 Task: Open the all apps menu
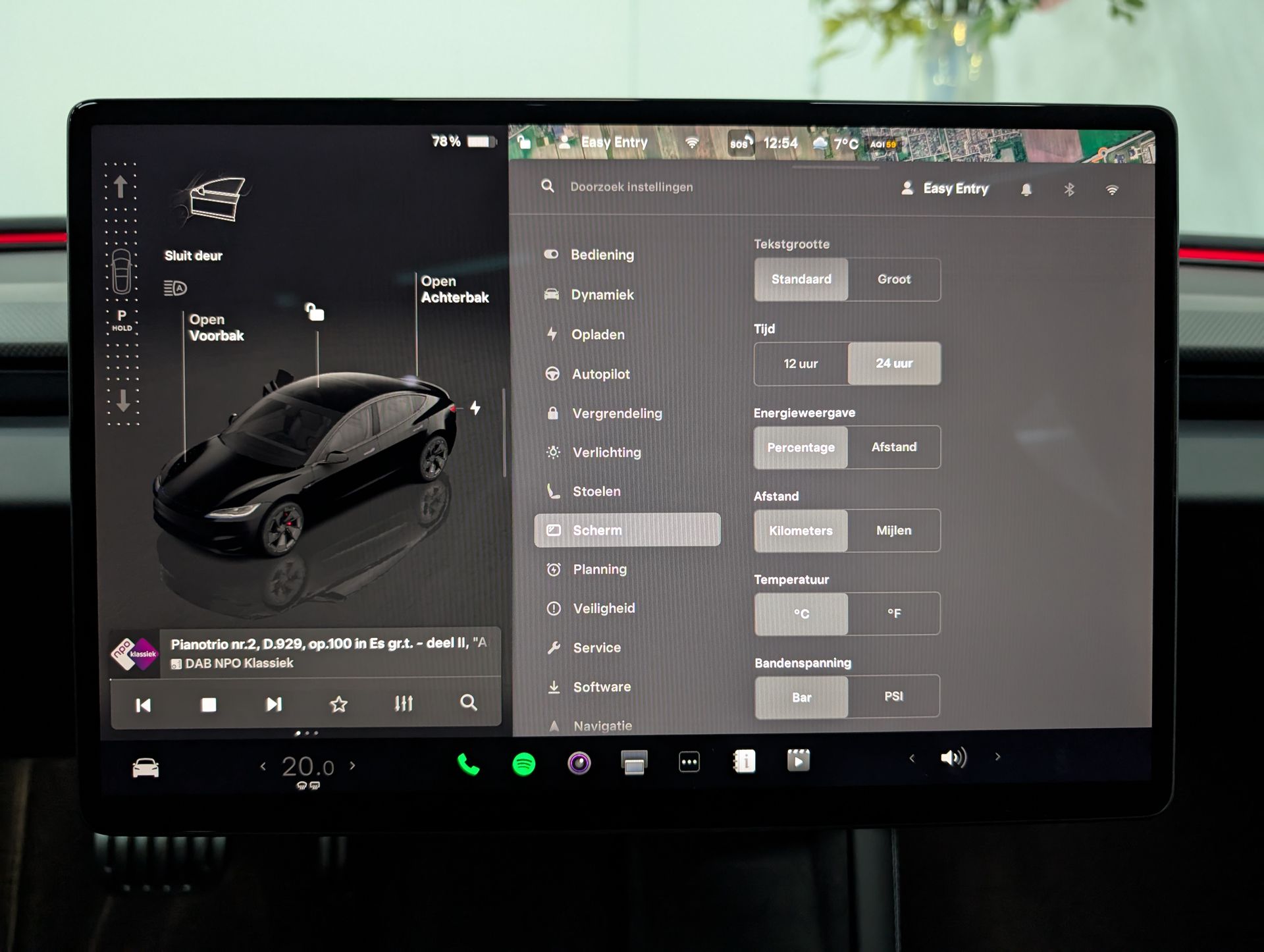coord(689,762)
